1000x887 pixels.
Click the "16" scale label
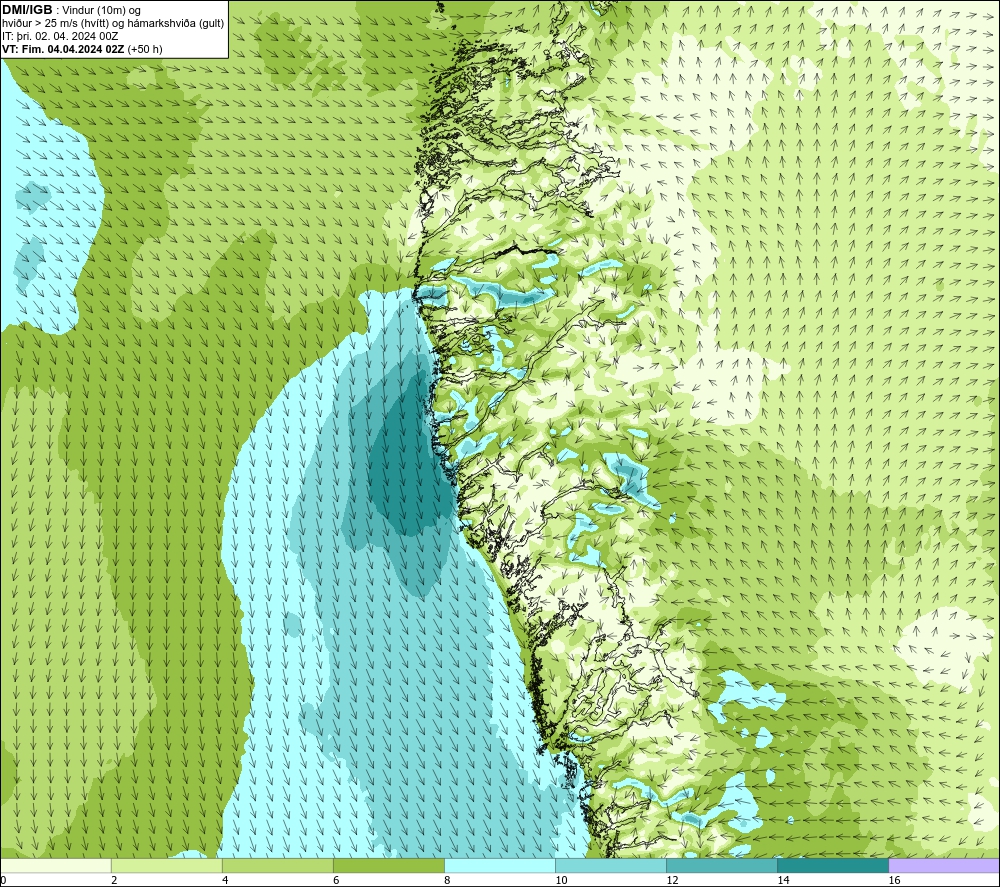[x=894, y=880]
